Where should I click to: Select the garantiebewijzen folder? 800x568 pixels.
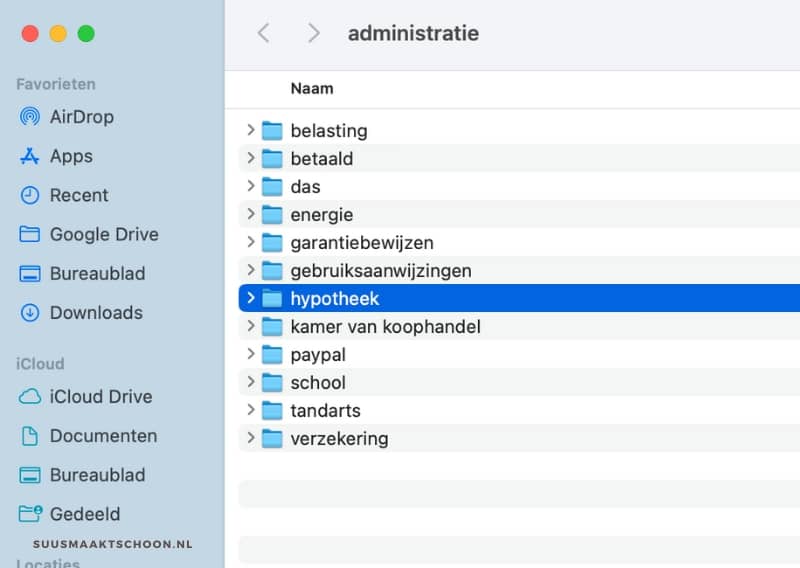coord(361,242)
